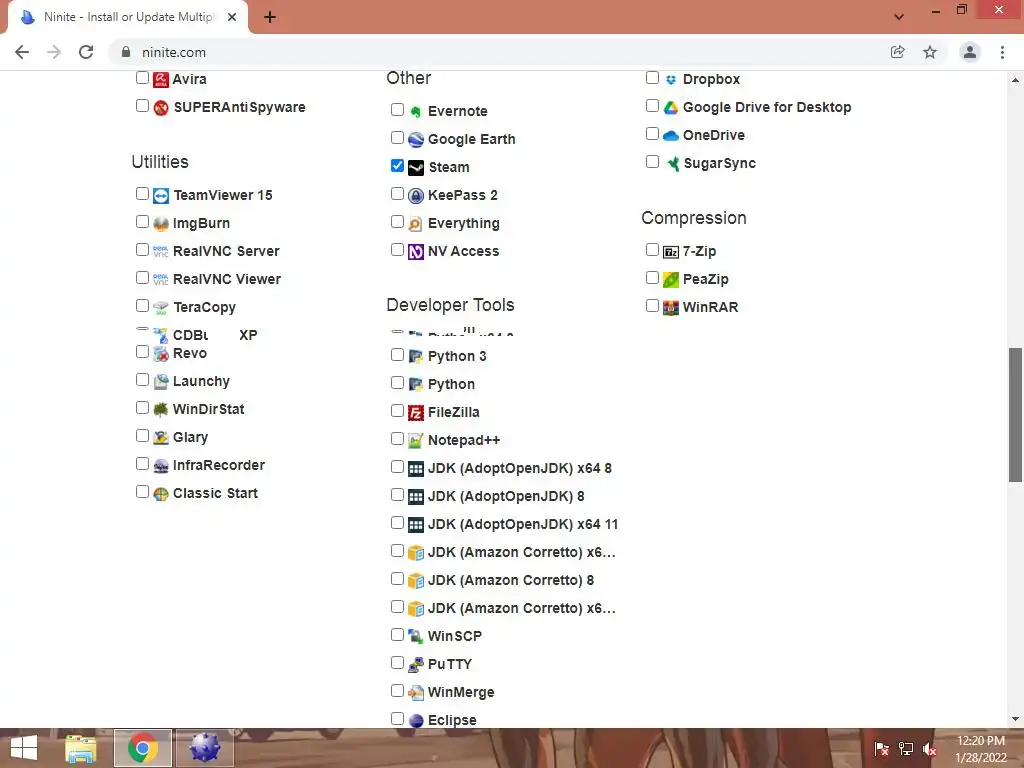Select the Python 3 checkbox
1024x768 pixels.
397,355
